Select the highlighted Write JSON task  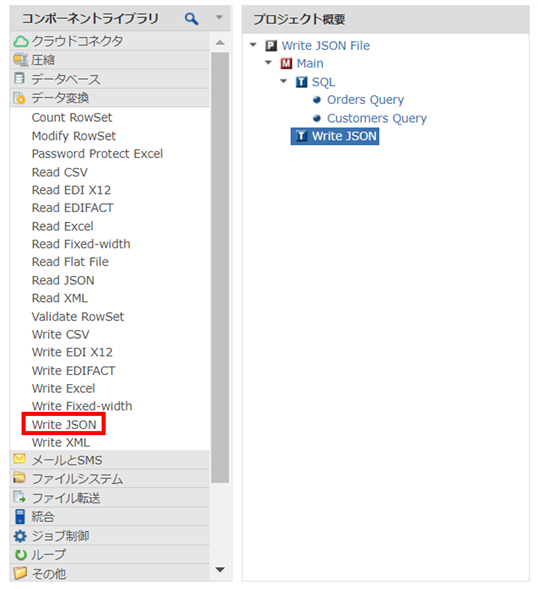tap(335, 136)
